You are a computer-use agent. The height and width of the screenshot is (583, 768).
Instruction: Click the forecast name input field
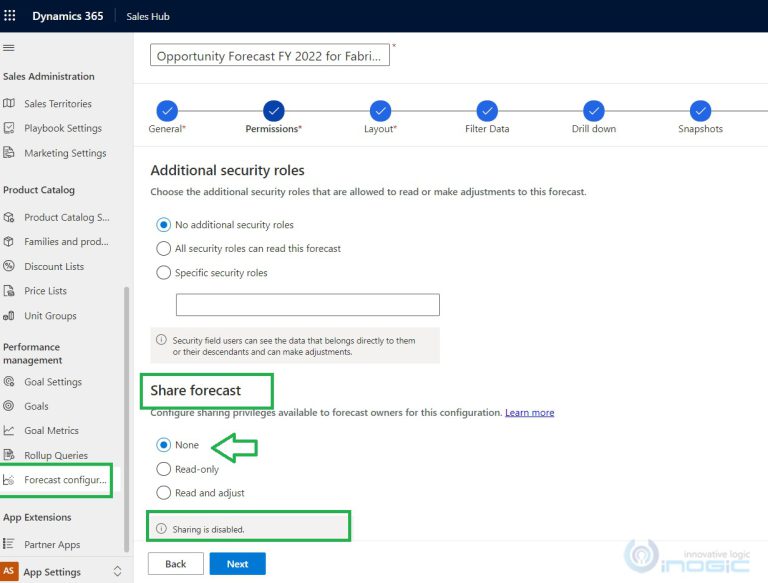[270, 55]
